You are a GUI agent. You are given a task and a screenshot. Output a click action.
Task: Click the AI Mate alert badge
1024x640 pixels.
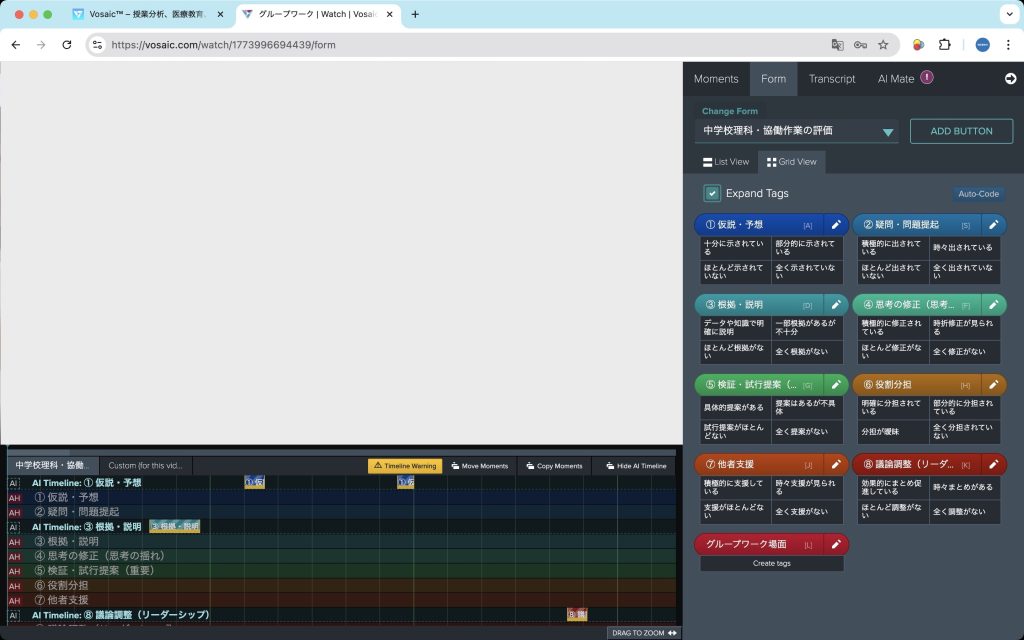point(927,78)
